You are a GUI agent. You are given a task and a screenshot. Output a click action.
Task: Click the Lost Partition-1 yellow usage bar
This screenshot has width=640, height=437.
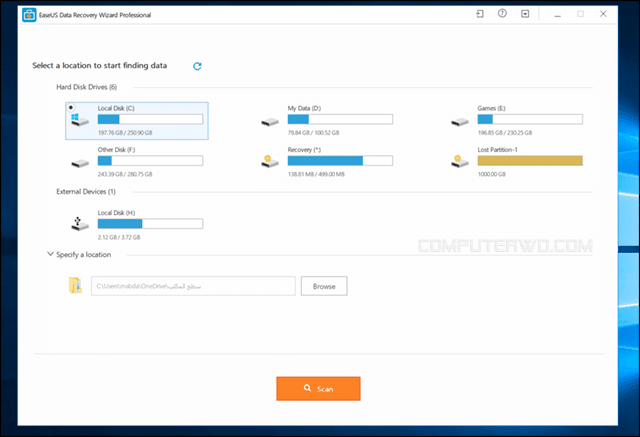pos(530,161)
